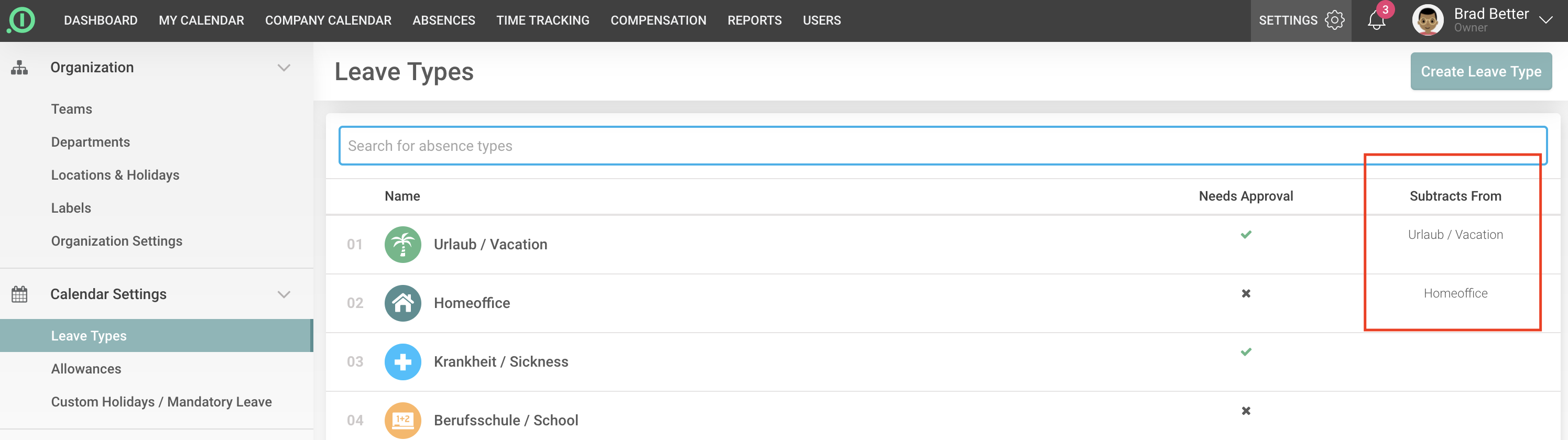Click the green absence.io logo icon

tap(21, 20)
